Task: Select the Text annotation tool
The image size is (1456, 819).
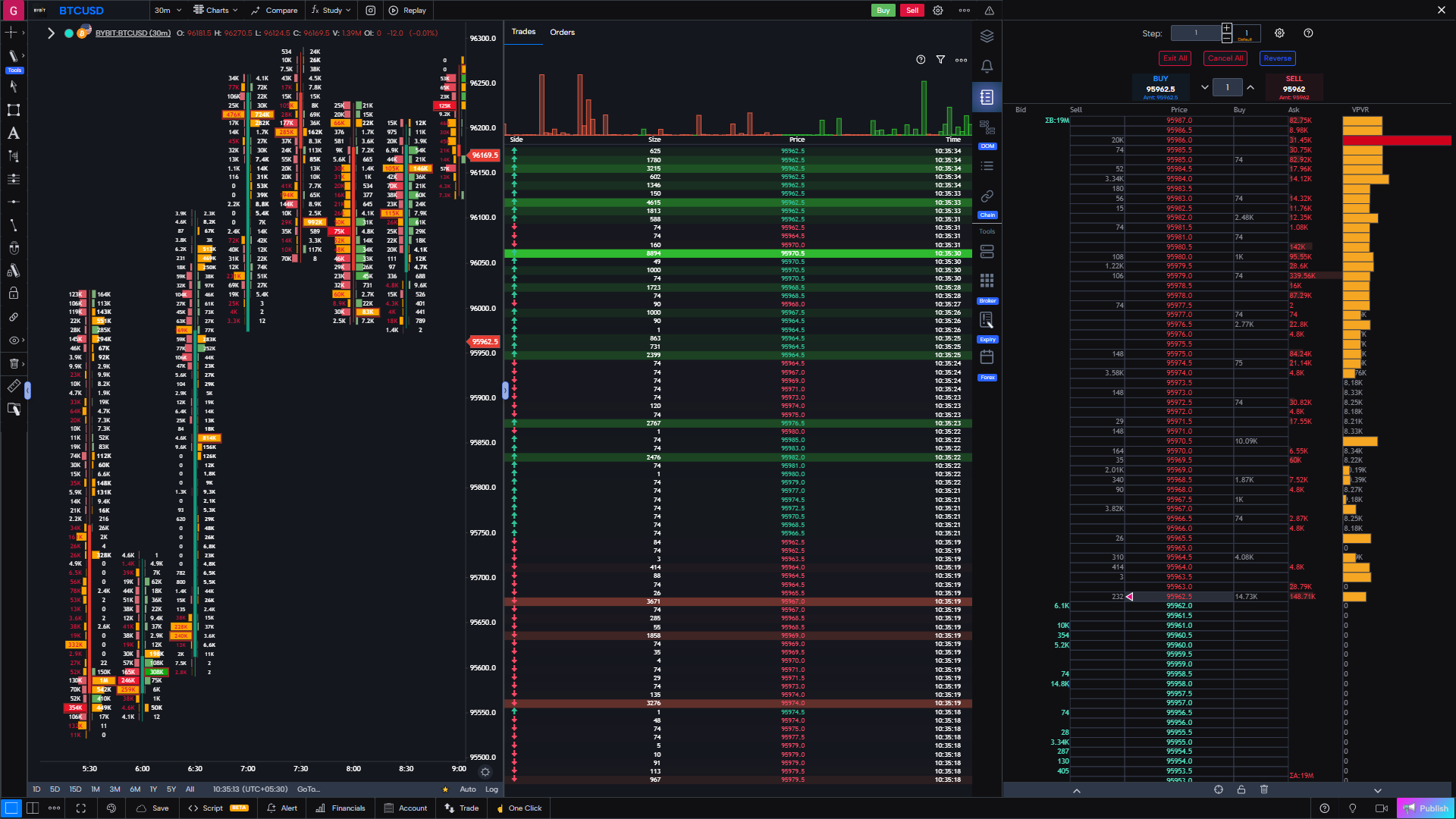Action: point(13,133)
